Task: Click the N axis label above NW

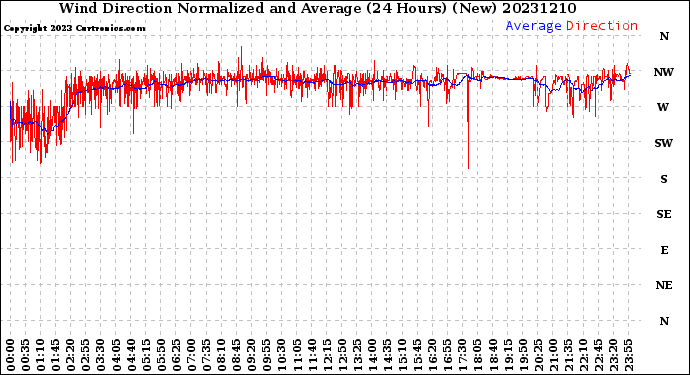Action: pos(664,36)
